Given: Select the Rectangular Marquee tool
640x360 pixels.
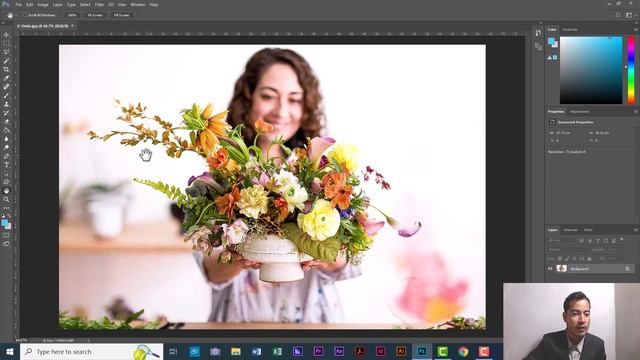Looking at the screenshot, I should pyautogui.click(x=6, y=44).
